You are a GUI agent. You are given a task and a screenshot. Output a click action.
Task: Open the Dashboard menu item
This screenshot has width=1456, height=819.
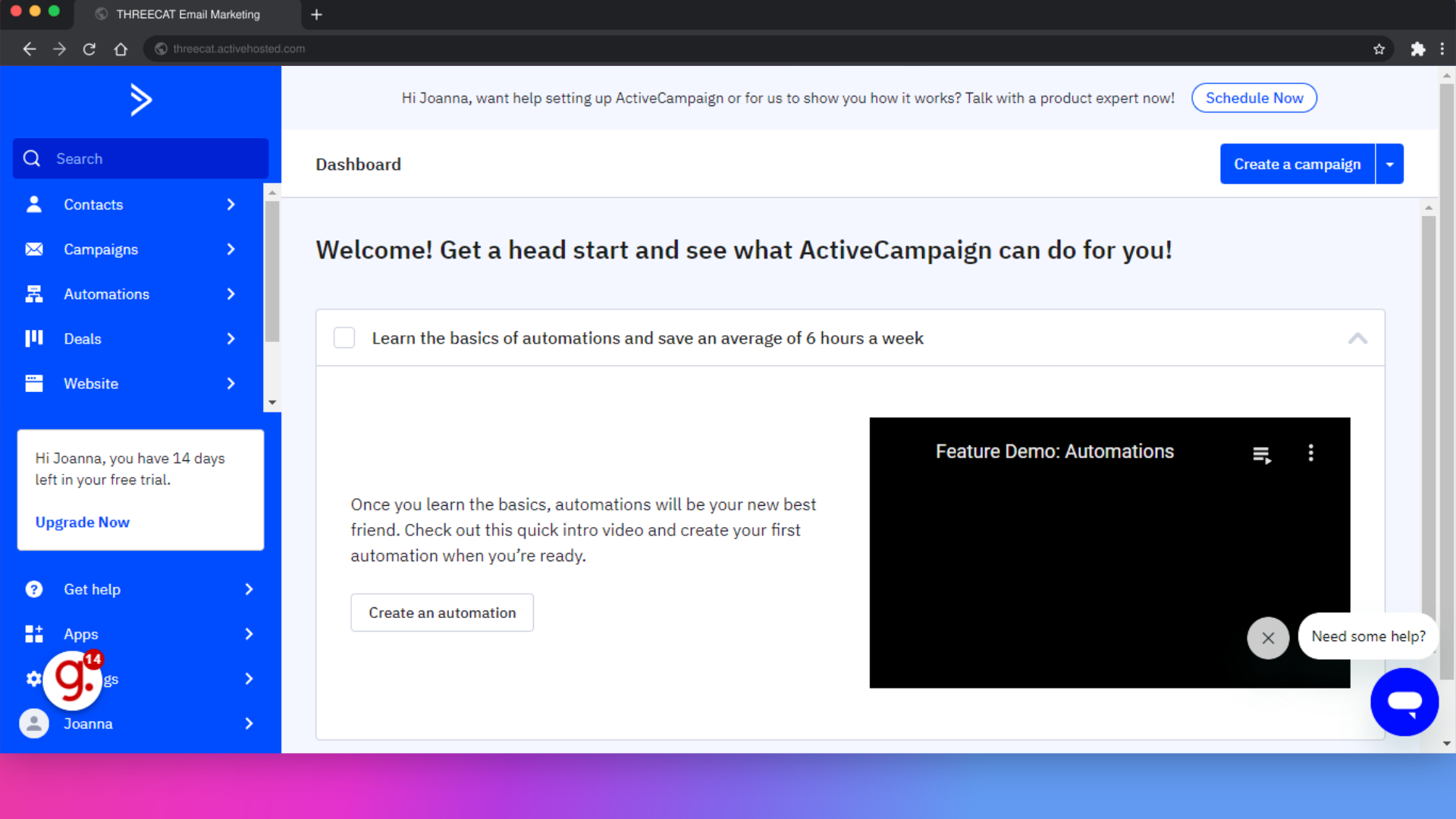(357, 164)
